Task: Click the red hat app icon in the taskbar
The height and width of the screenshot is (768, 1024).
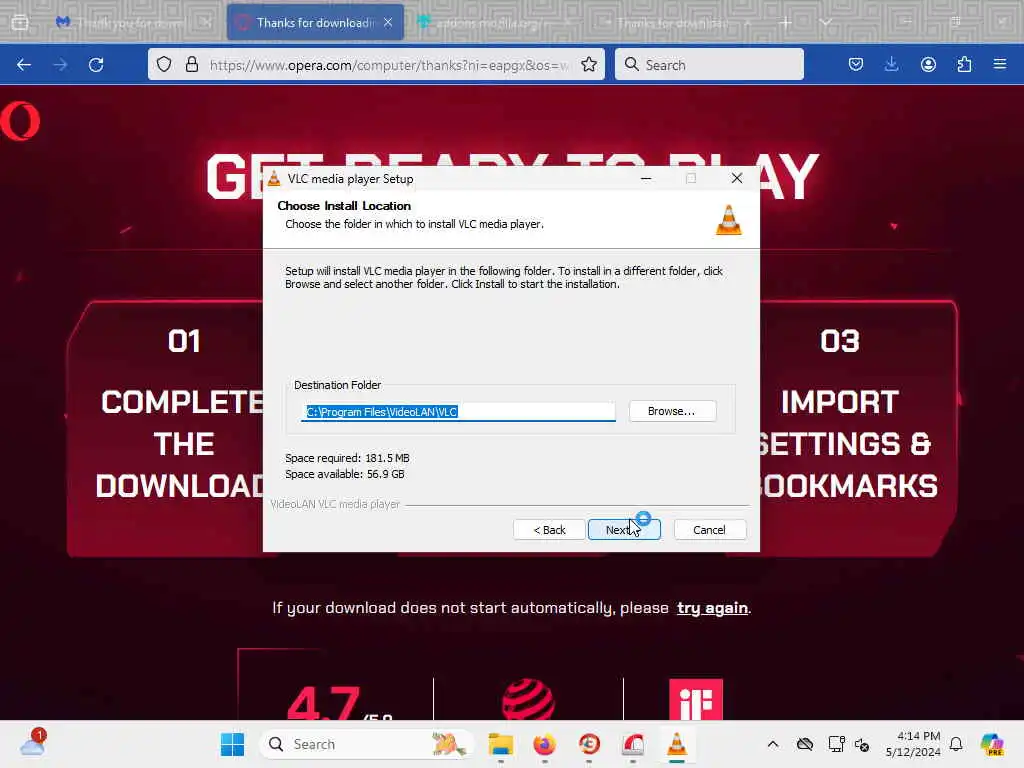Action: coord(633,744)
